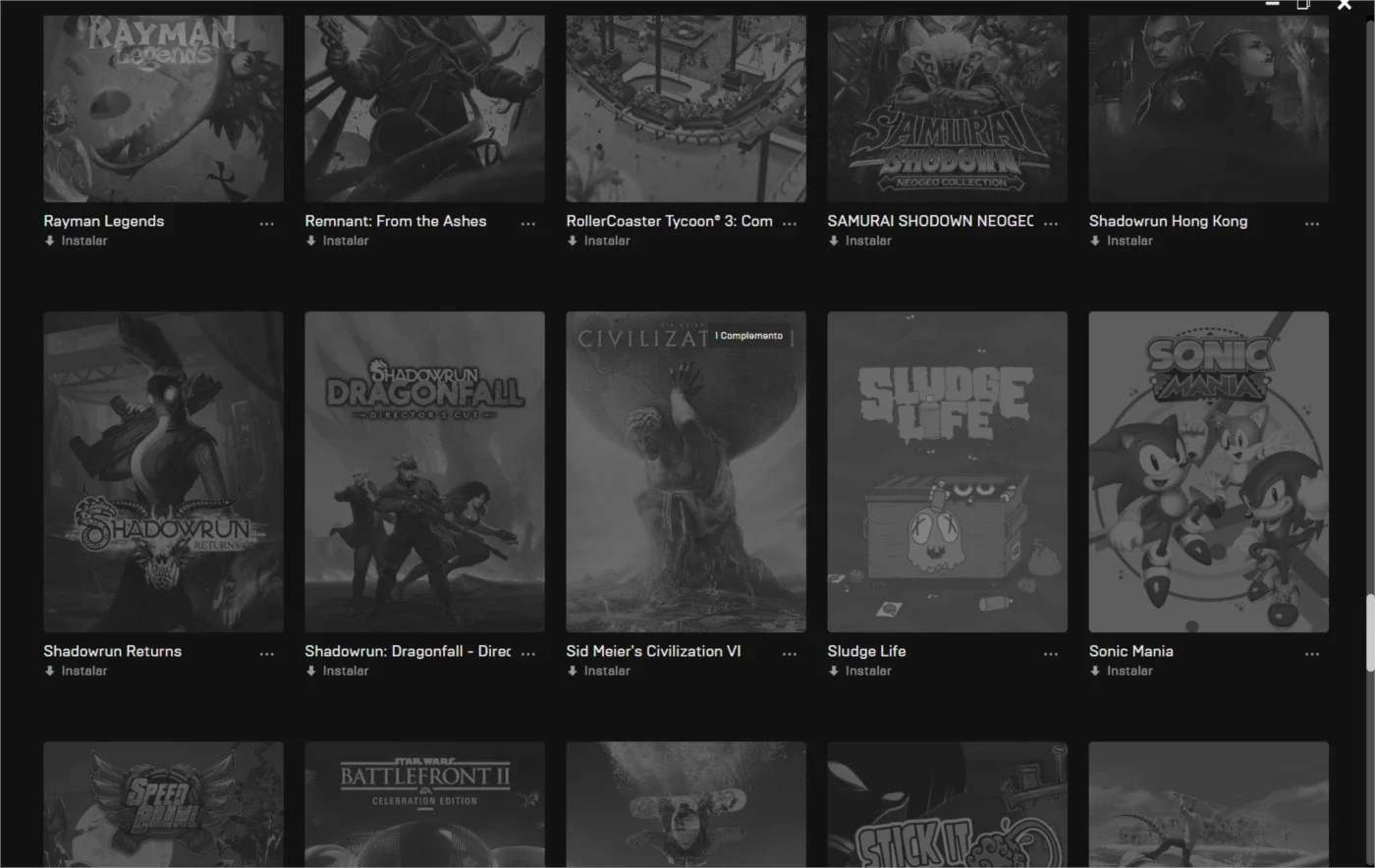
Task: Click the Sludge Life title text
Action: coord(866,651)
